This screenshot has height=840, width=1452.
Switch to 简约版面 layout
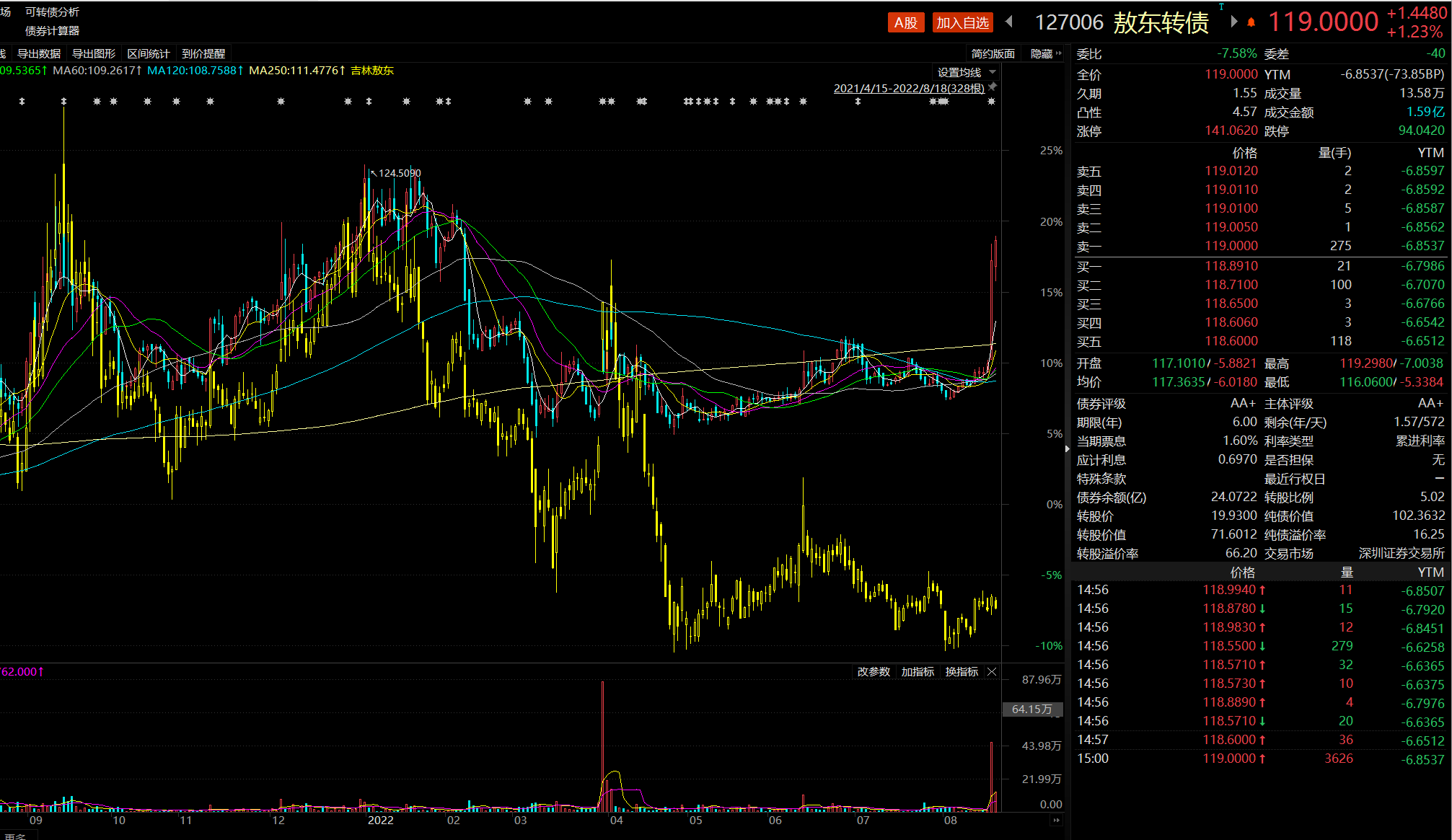[993, 54]
